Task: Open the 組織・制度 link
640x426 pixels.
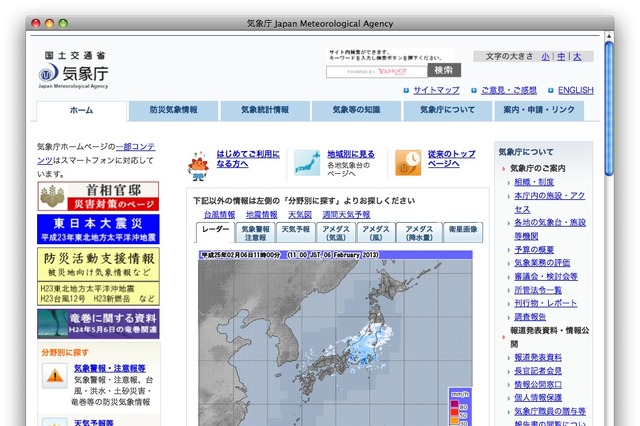Action: click(x=534, y=182)
